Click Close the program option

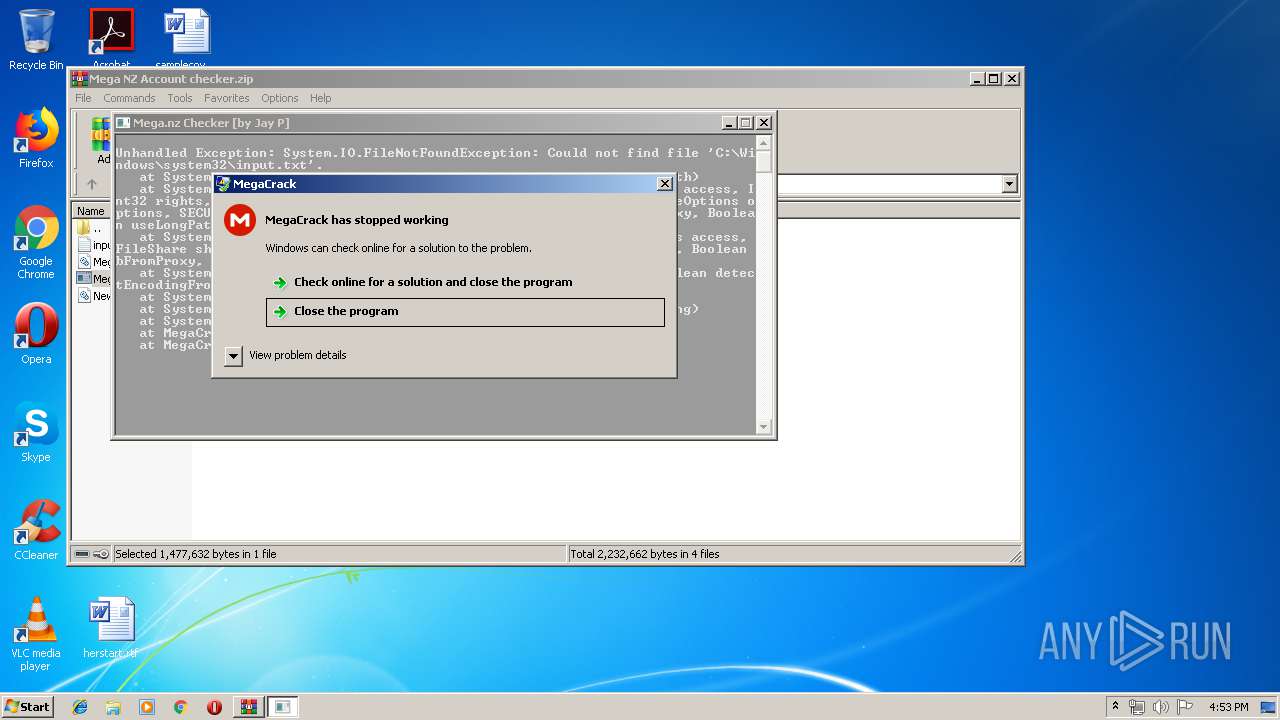coord(465,311)
